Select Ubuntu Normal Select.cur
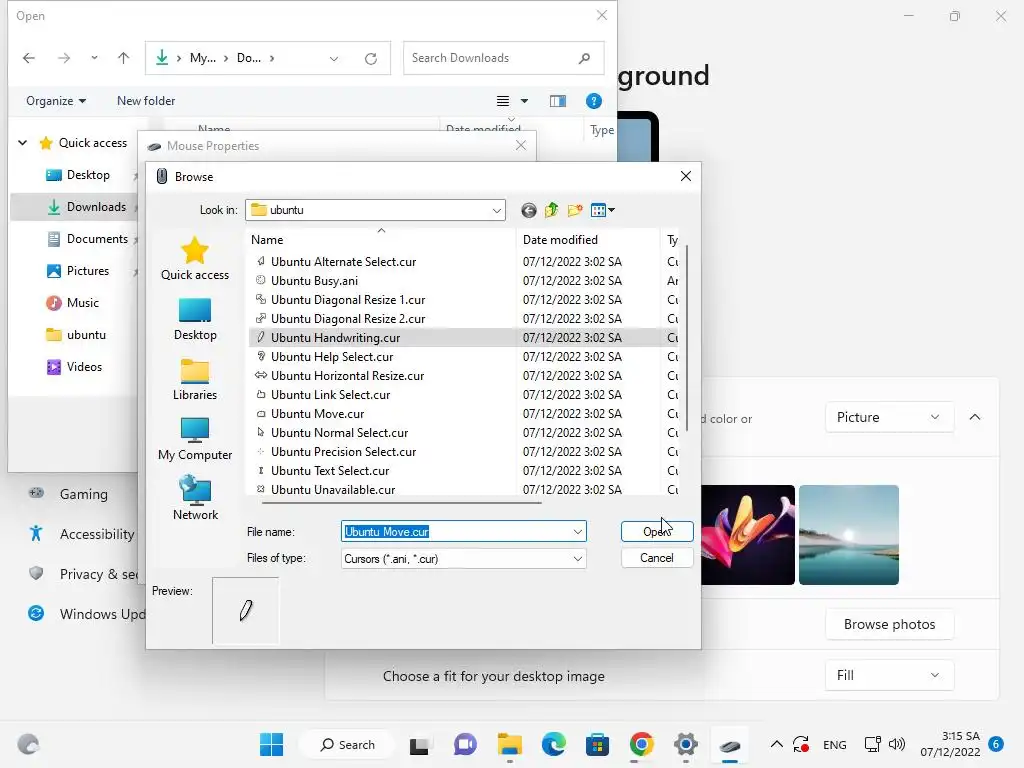This screenshot has width=1024, height=768. [340, 432]
